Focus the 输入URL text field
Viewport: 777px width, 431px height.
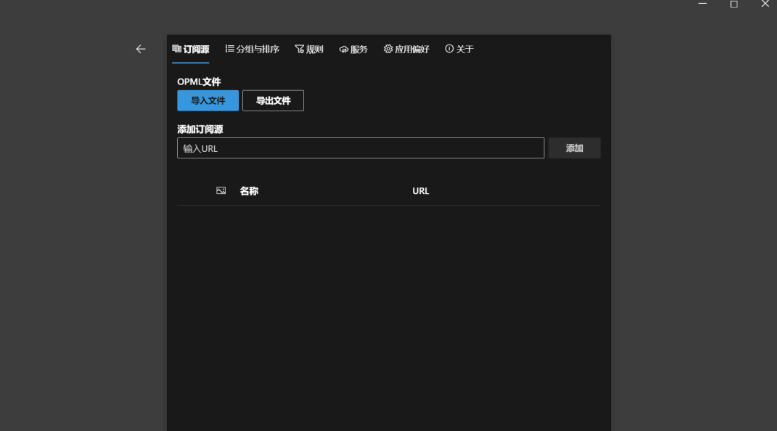360,148
